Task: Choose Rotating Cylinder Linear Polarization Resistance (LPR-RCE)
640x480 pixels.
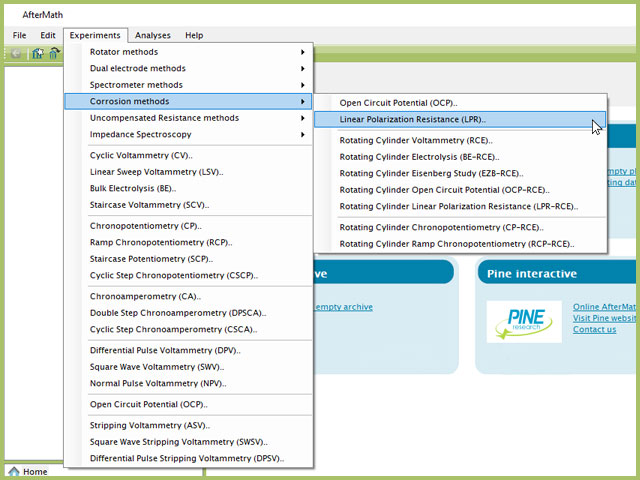Action: [x=460, y=207]
